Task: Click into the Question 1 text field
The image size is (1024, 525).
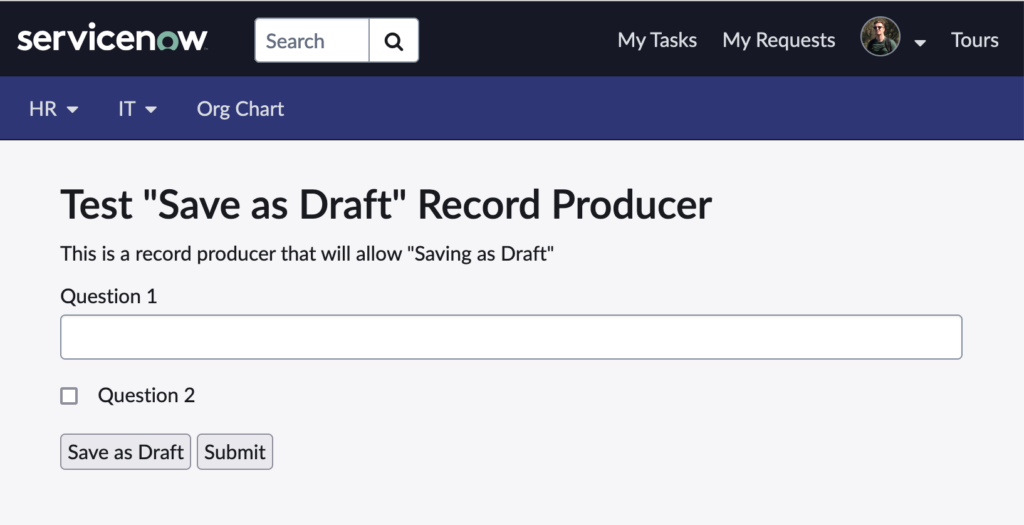Action: click(511, 337)
